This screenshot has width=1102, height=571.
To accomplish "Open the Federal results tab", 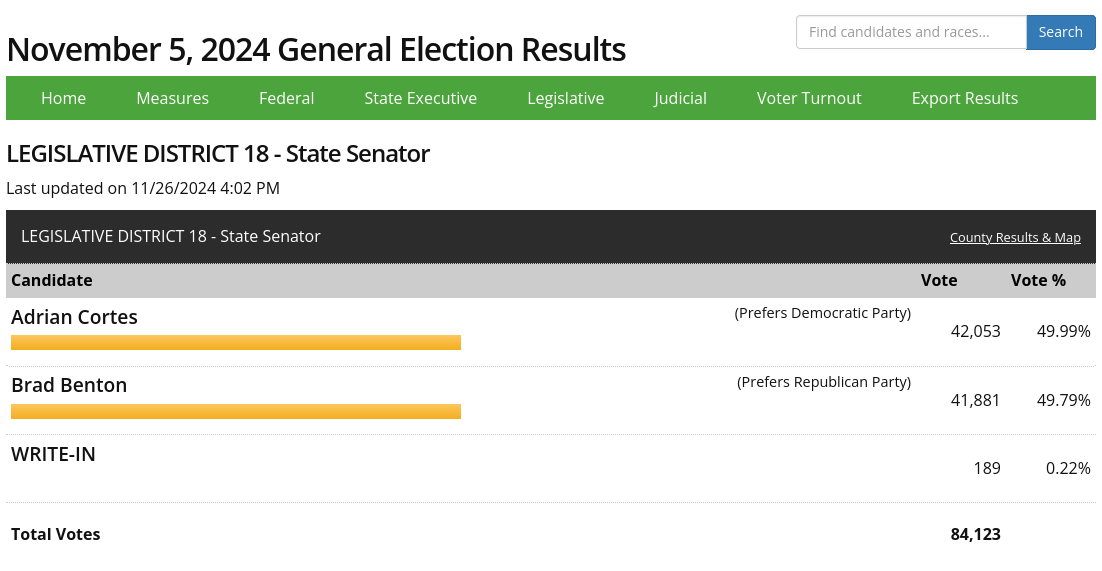I will coord(286,98).
